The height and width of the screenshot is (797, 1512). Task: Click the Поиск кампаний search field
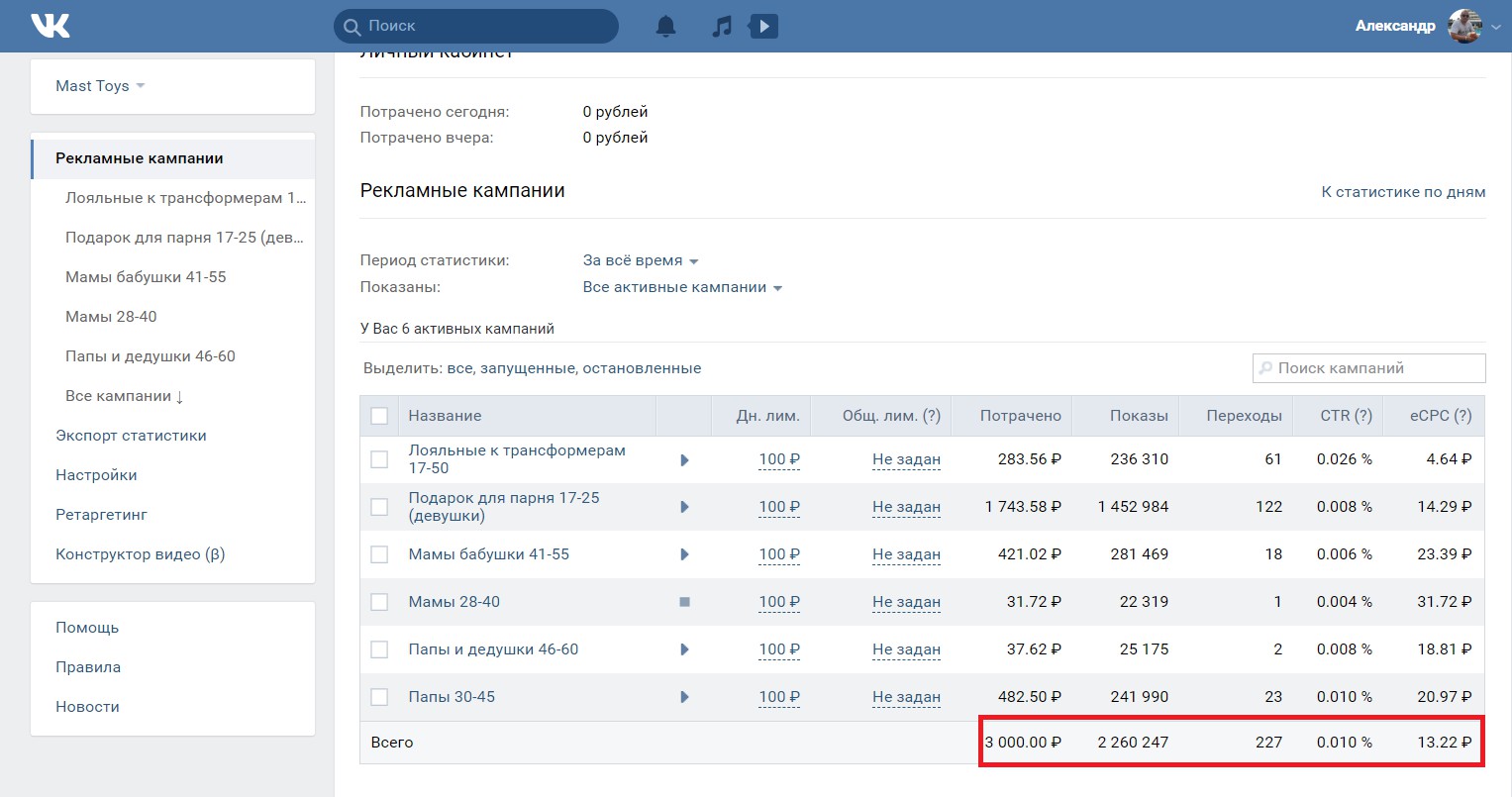(x=1368, y=368)
